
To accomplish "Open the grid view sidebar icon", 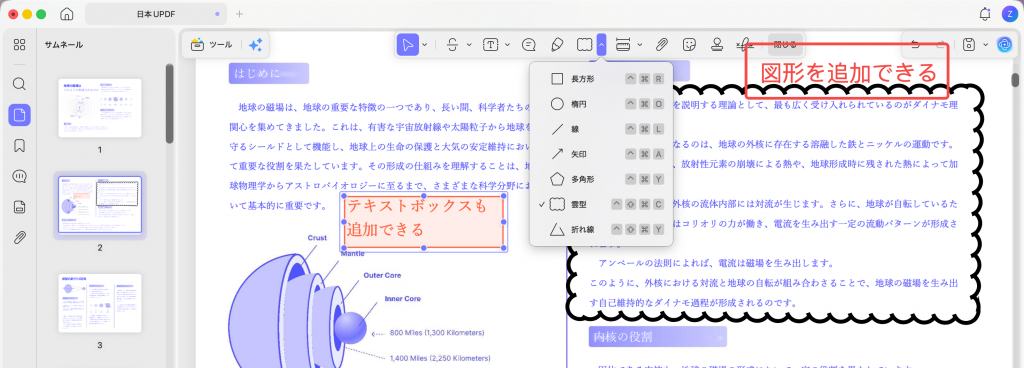I will (20, 44).
